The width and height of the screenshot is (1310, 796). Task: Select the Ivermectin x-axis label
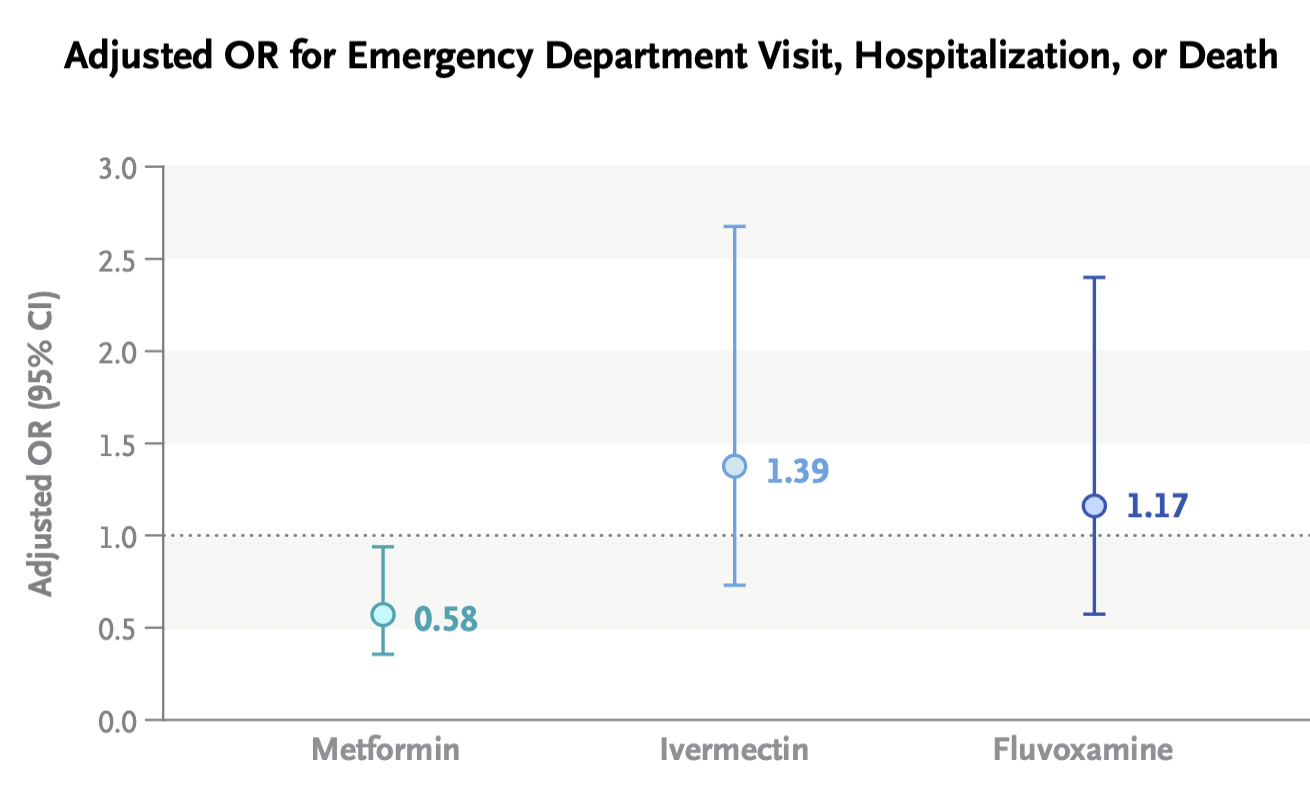pyautogui.click(x=734, y=750)
